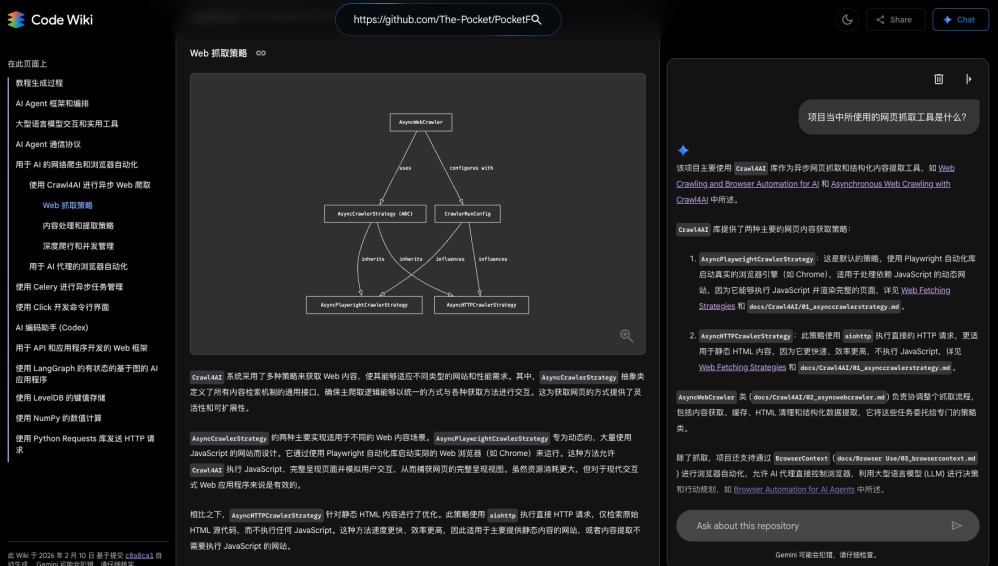Click the search magnifier in URL bar
This screenshot has width=998, height=566.
[x=536, y=19]
